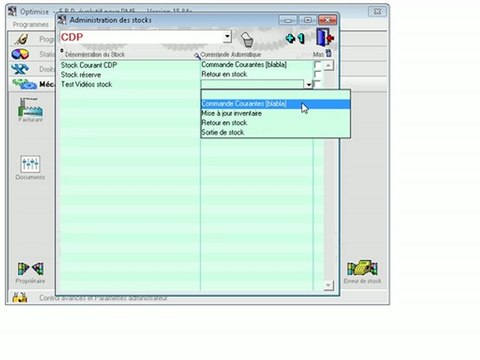The height and width of the screenshot is (360, 480).
Task: Tick the Mas checkbox for Test Vidéos stock
Action: pos(317,84)
